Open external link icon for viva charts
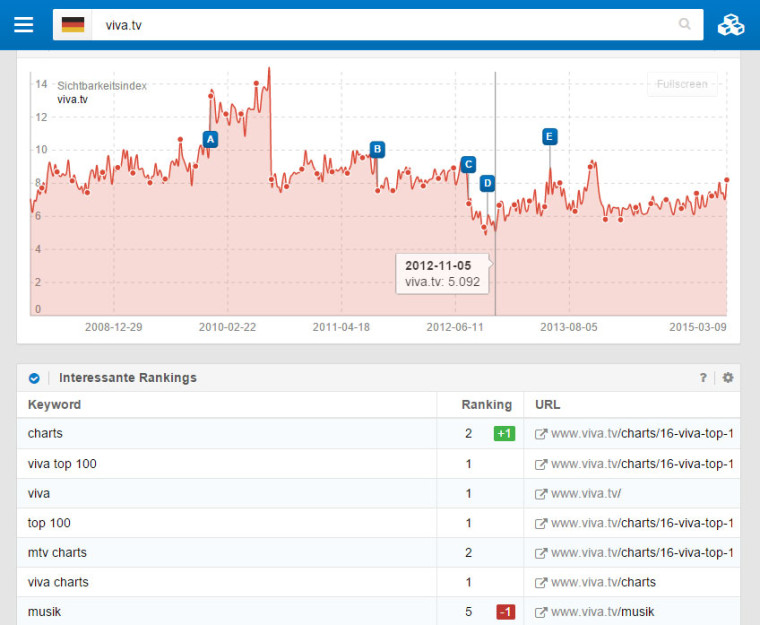Image resolution: width=760 pixels, height=625 pixels. click(540, 583)
